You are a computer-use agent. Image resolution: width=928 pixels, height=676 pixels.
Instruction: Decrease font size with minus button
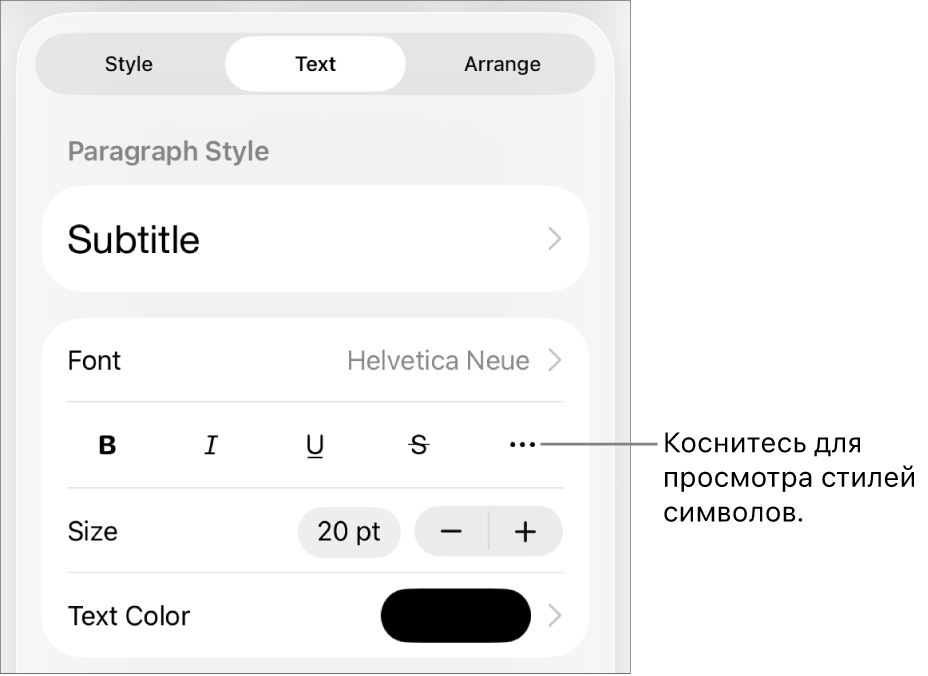[x=452, y=532]
